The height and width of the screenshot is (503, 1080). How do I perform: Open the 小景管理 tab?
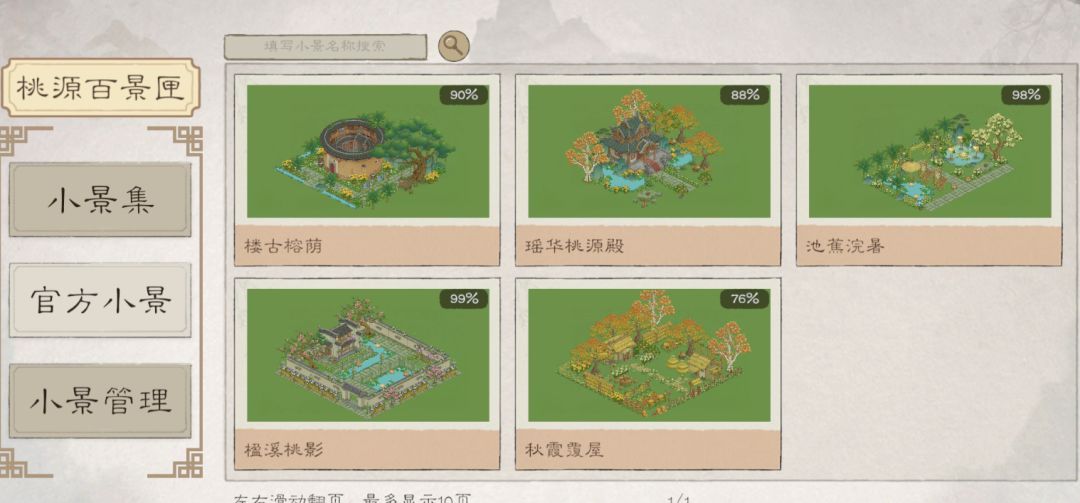[x=101, y=401]
